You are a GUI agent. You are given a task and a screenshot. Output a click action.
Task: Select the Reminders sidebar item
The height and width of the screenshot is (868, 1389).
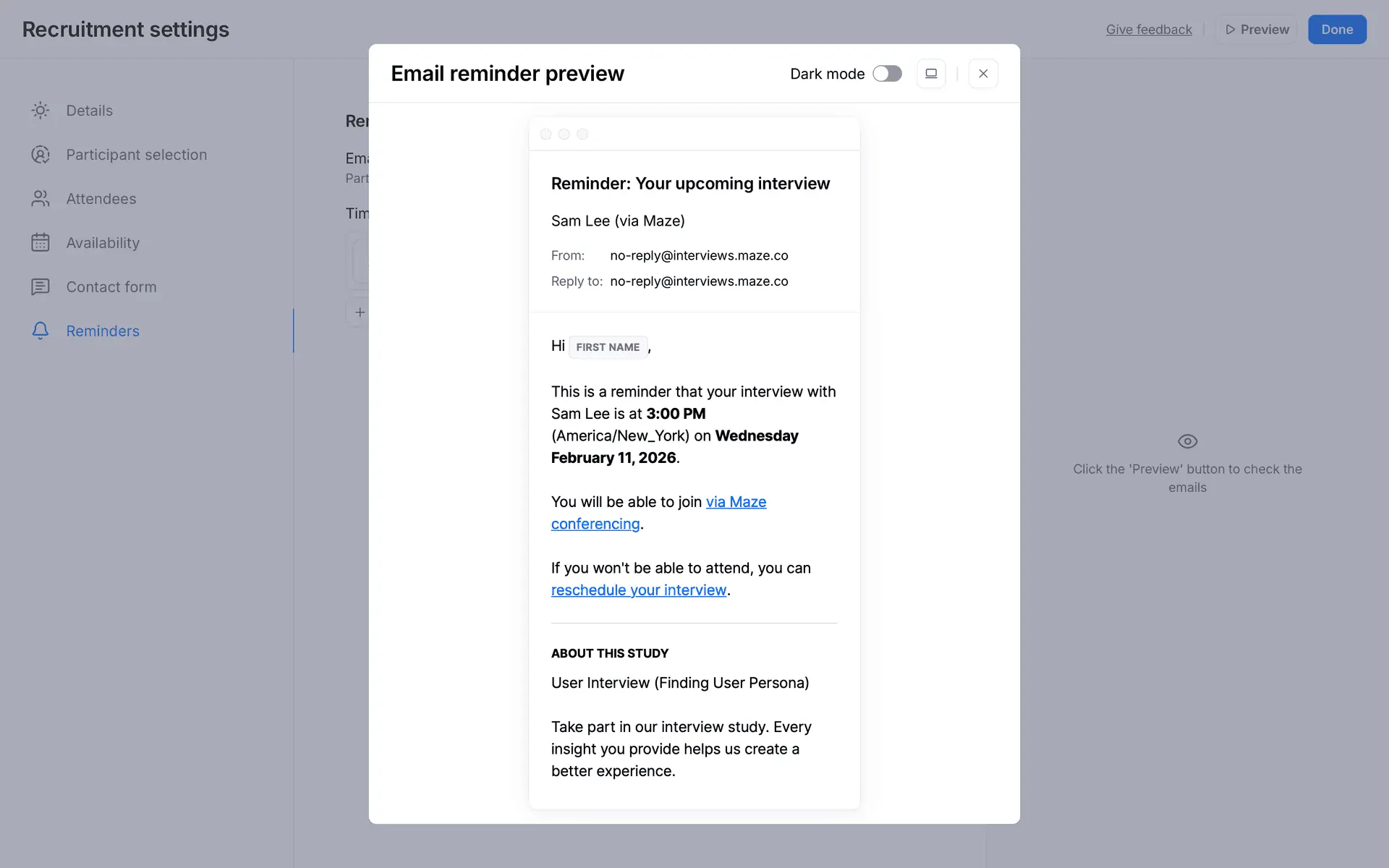[x=103, y=331]
